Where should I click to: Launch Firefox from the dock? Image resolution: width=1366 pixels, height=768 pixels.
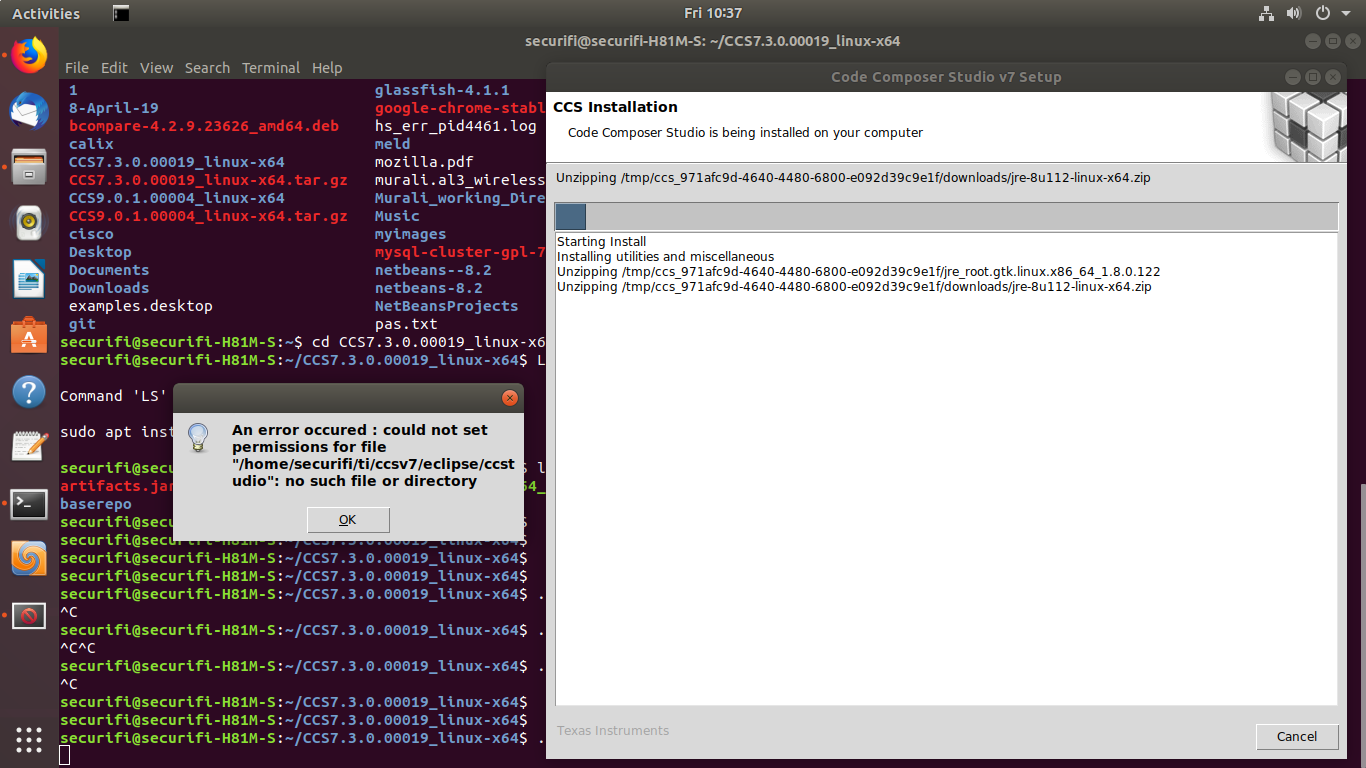pos(29,55)
